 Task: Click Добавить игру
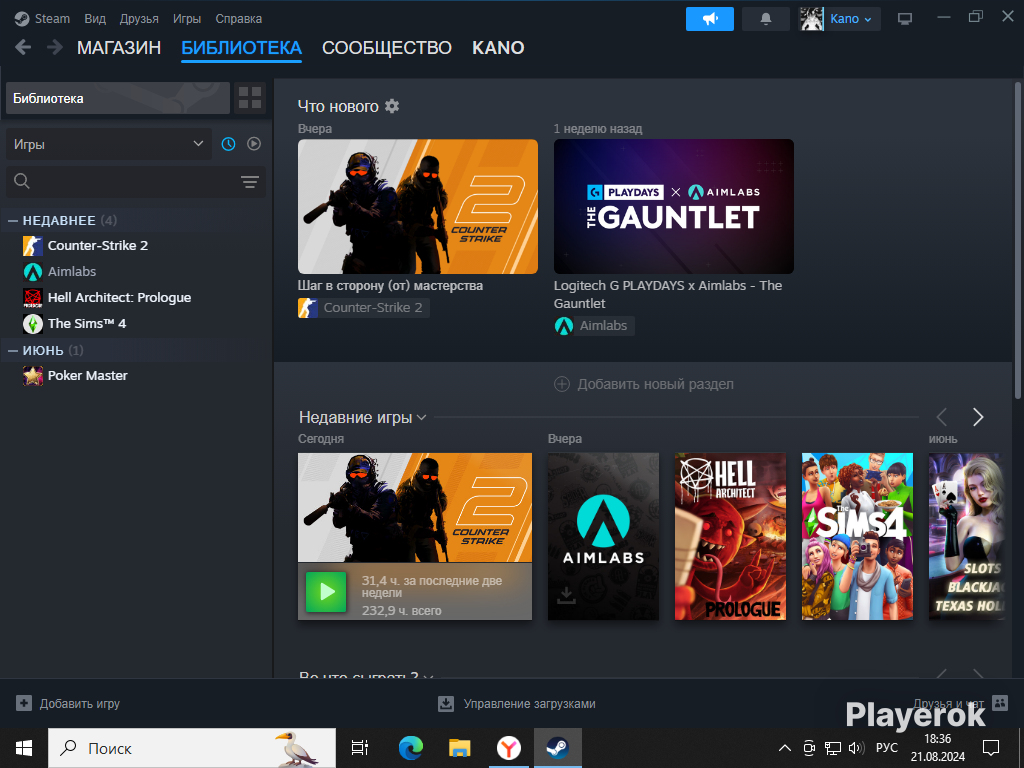click(68, 703)
